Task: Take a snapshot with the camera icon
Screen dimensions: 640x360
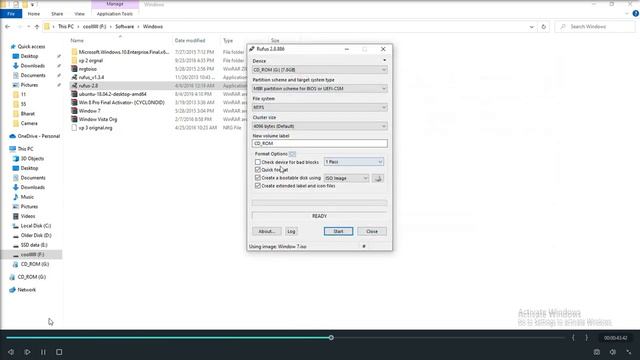Action: 597,352
